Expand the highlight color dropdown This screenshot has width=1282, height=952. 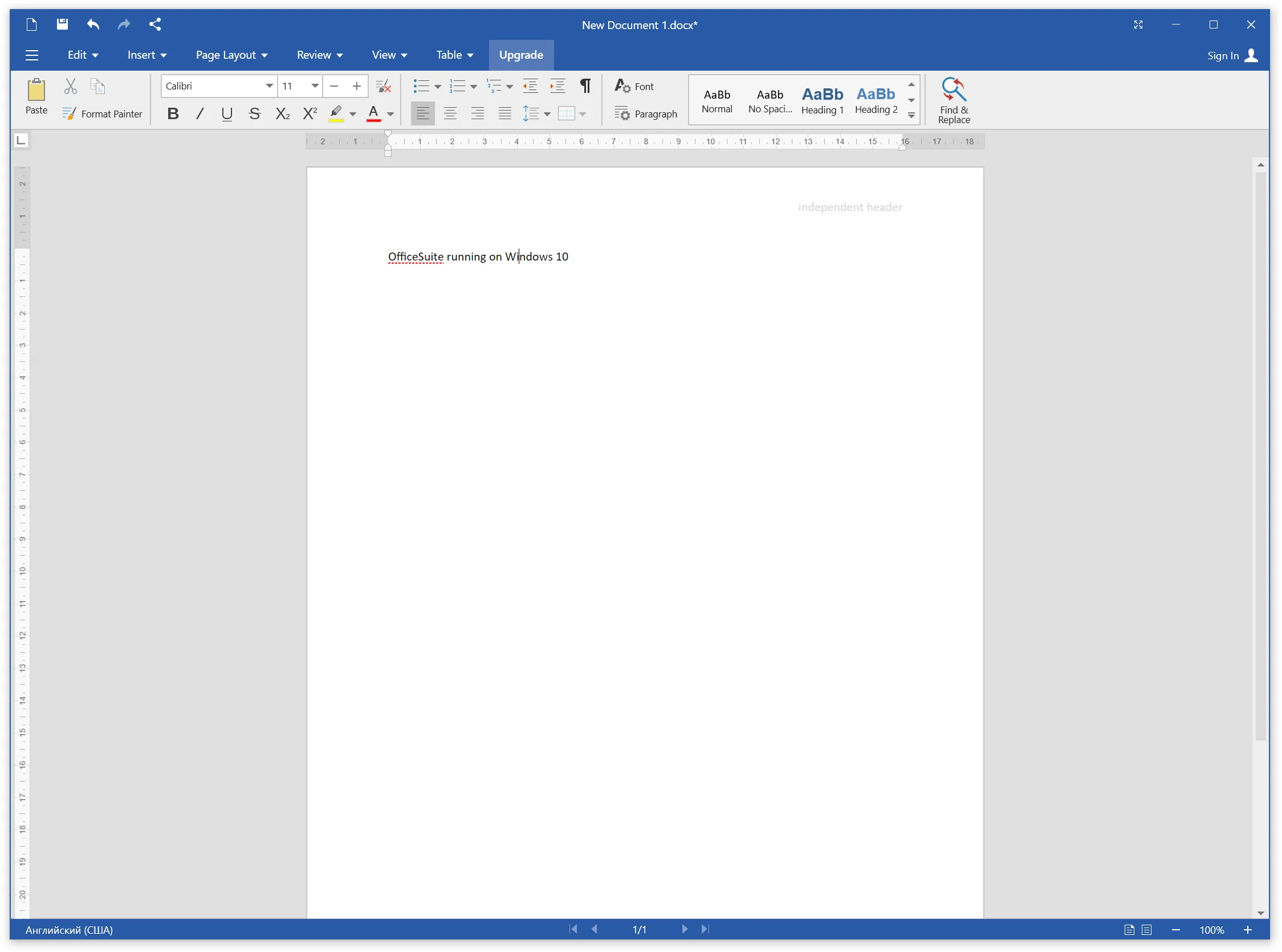click(353, 113)
